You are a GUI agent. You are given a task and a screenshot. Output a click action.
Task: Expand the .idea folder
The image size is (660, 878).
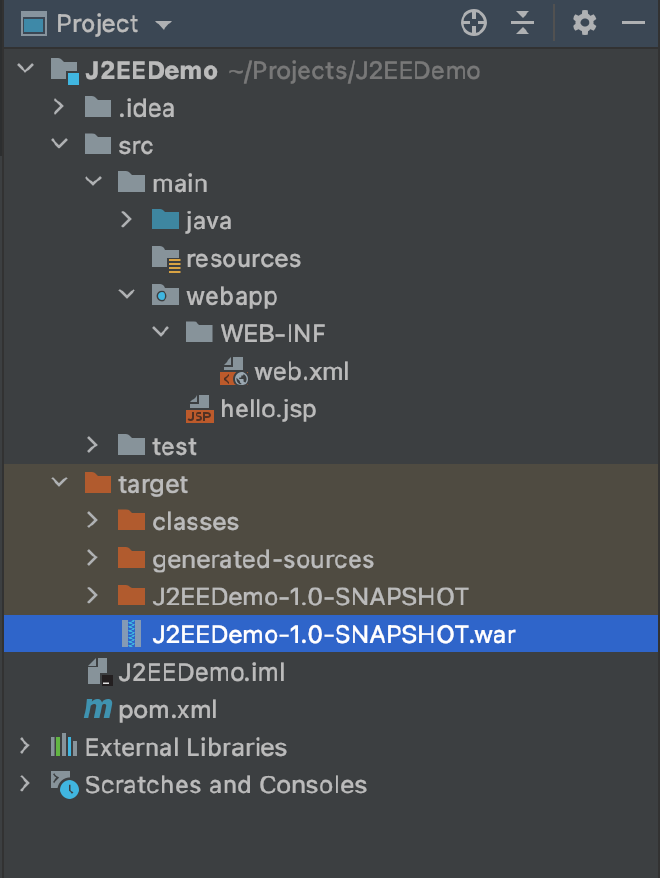59,108
